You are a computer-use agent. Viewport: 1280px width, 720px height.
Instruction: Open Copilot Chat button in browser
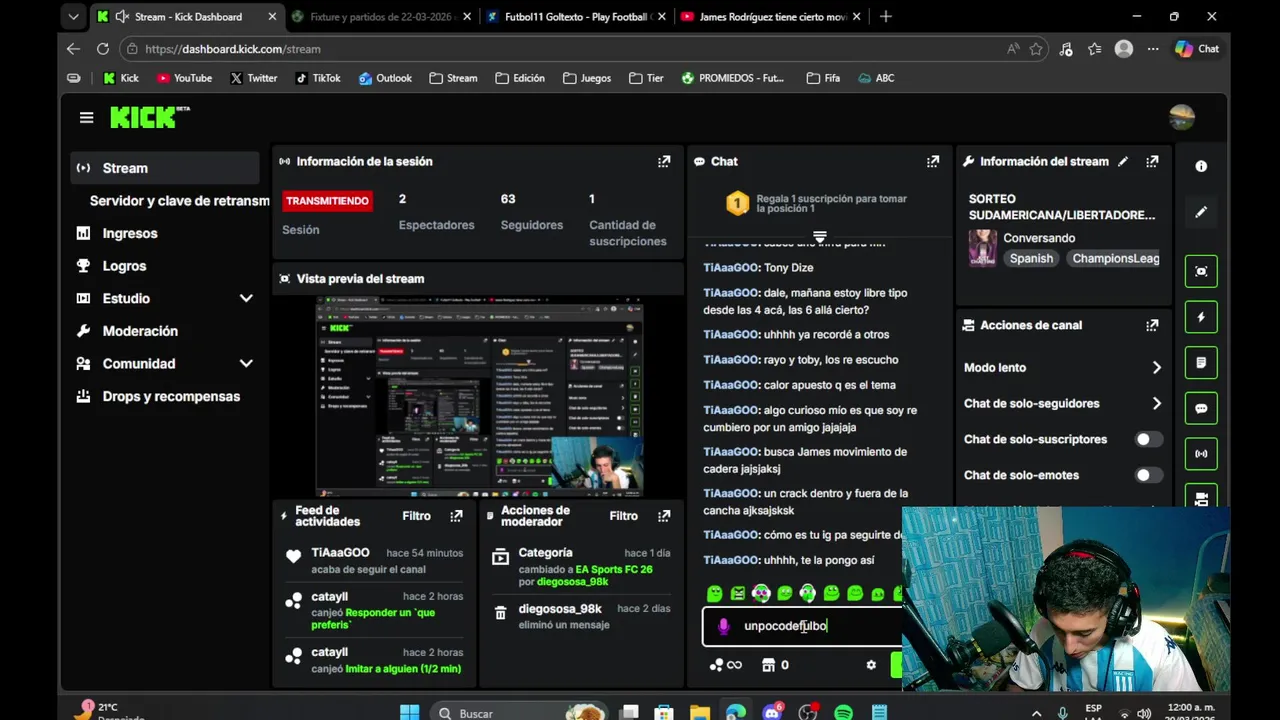[1197, 49]
